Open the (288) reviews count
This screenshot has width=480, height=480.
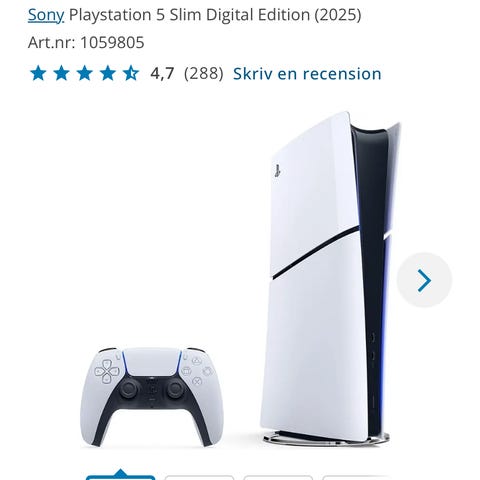204,74
